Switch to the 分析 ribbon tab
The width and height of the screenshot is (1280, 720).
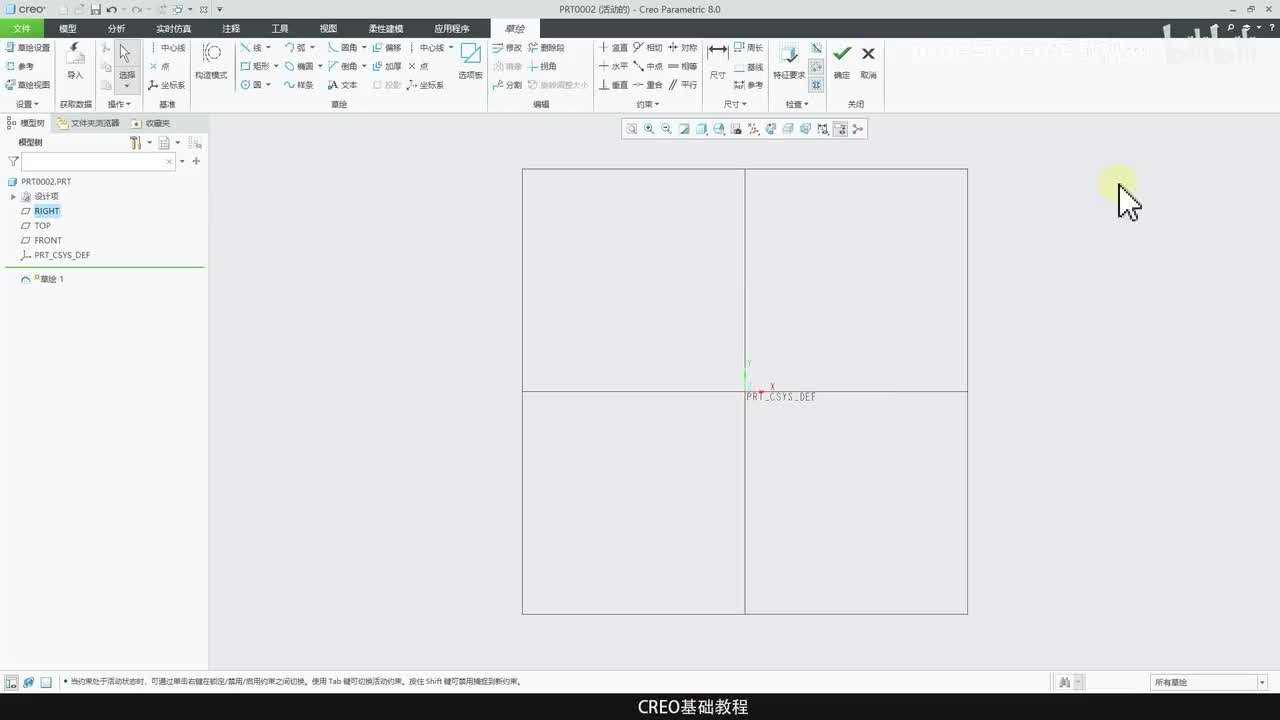click(117, 29)
